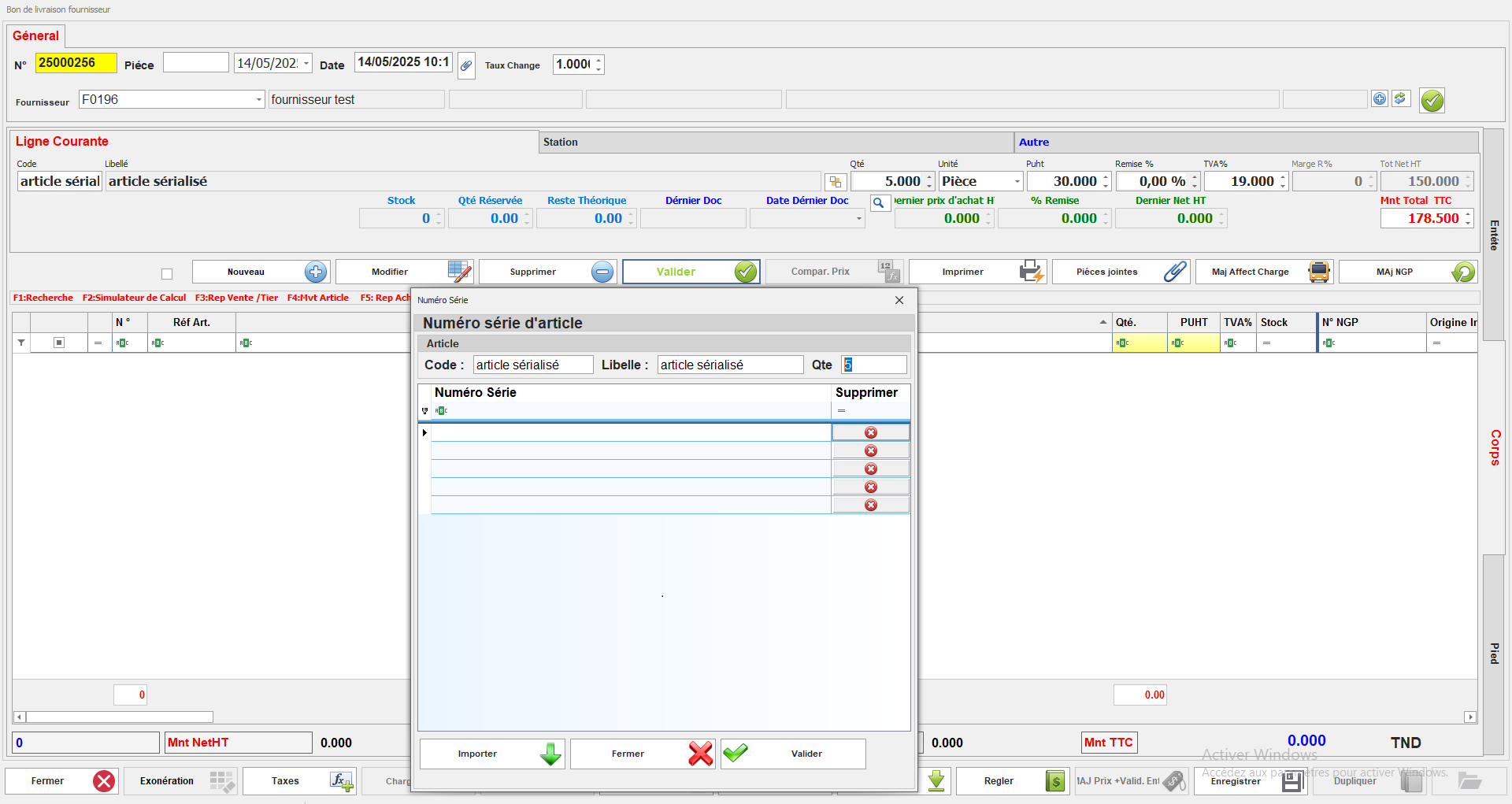Click the article lookup icon beside Libellé
Viewport: 1512px width, 804px height.
coord(835,182)
